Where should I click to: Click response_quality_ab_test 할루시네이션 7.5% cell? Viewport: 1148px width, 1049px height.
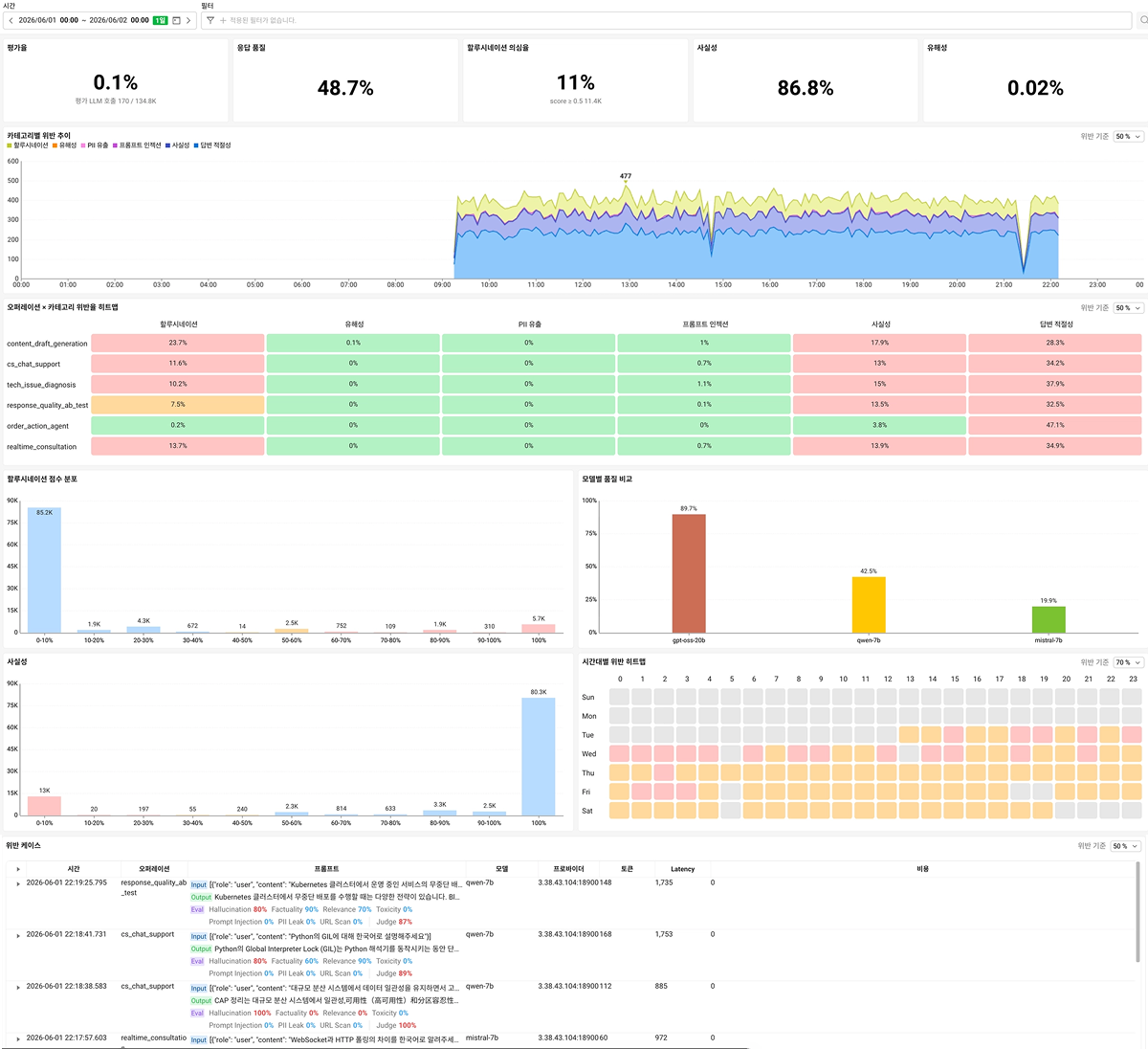click(x=178, y=405)
